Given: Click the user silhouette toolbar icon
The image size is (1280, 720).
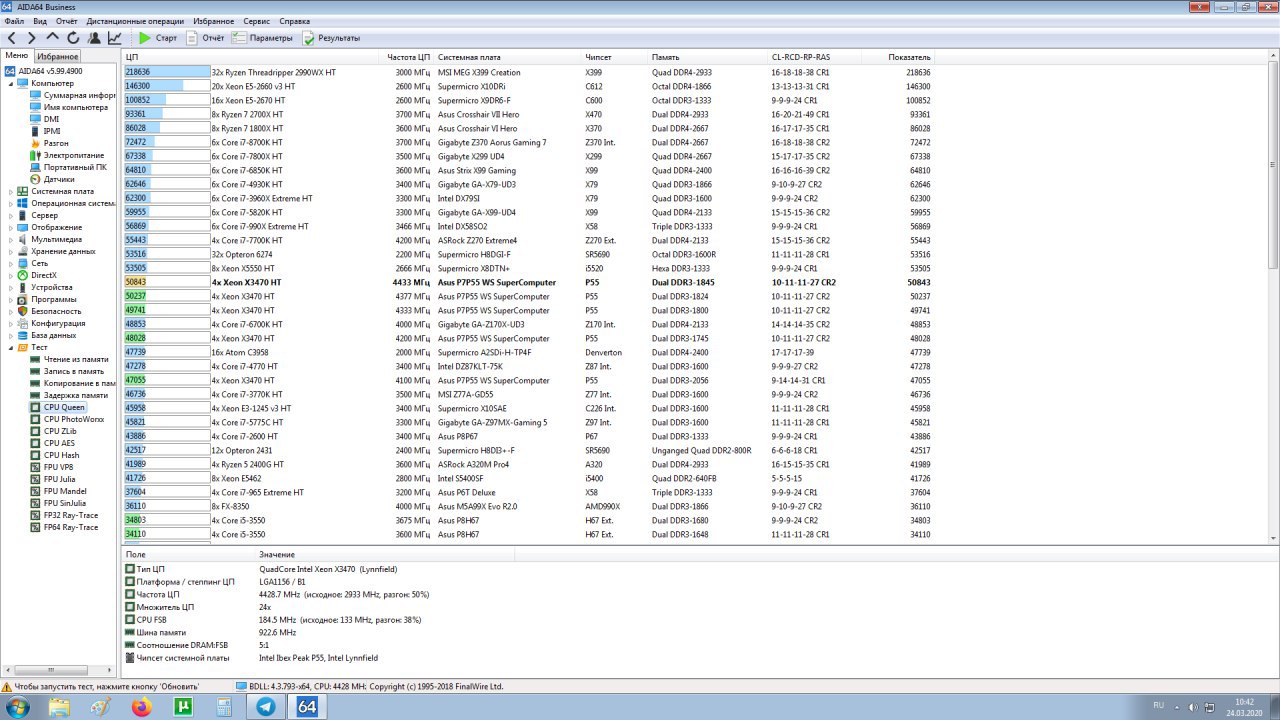Looking at the screenshot, I should click(94, 38).
